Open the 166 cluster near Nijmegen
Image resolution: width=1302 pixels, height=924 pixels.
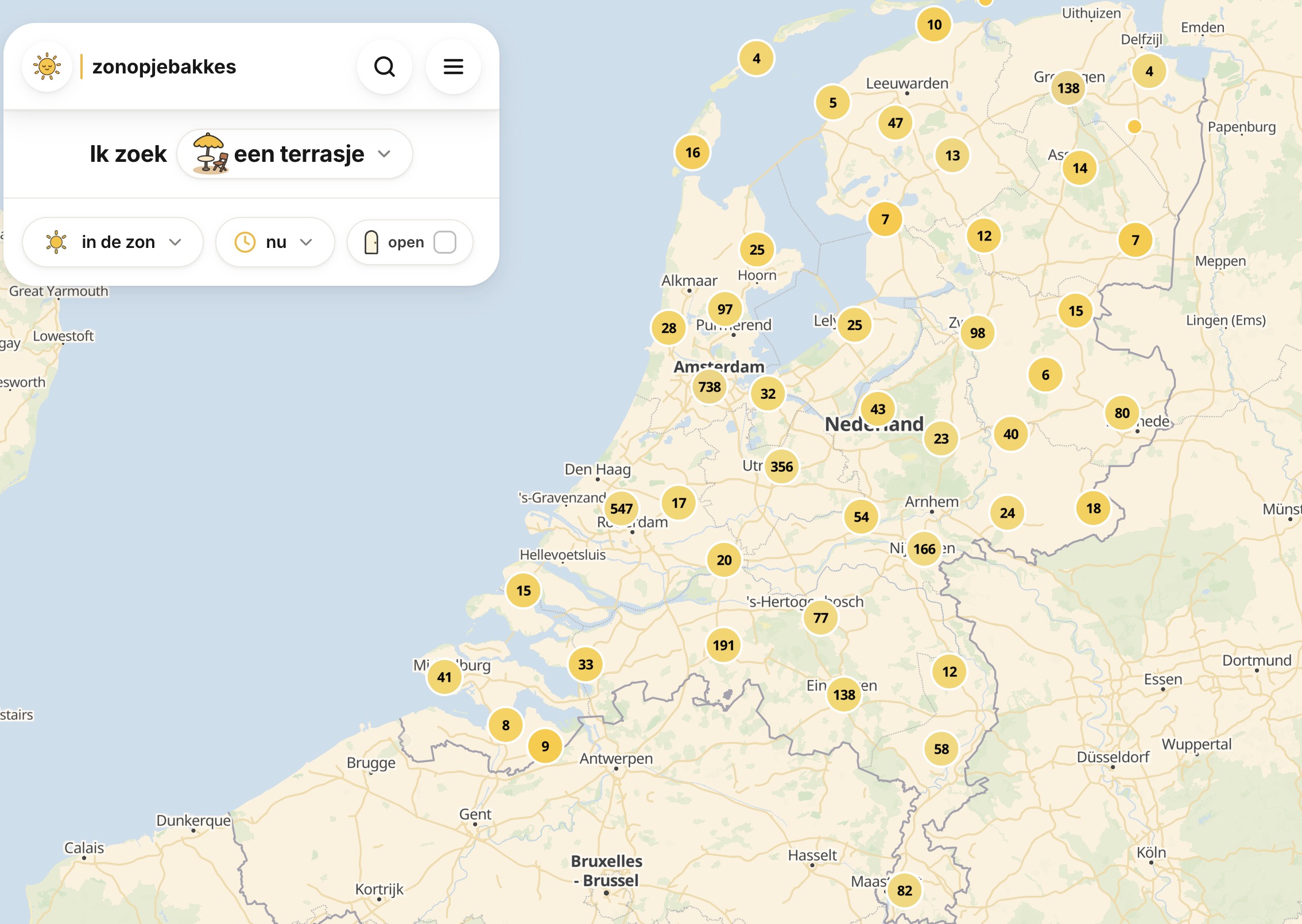coord(924,549)
